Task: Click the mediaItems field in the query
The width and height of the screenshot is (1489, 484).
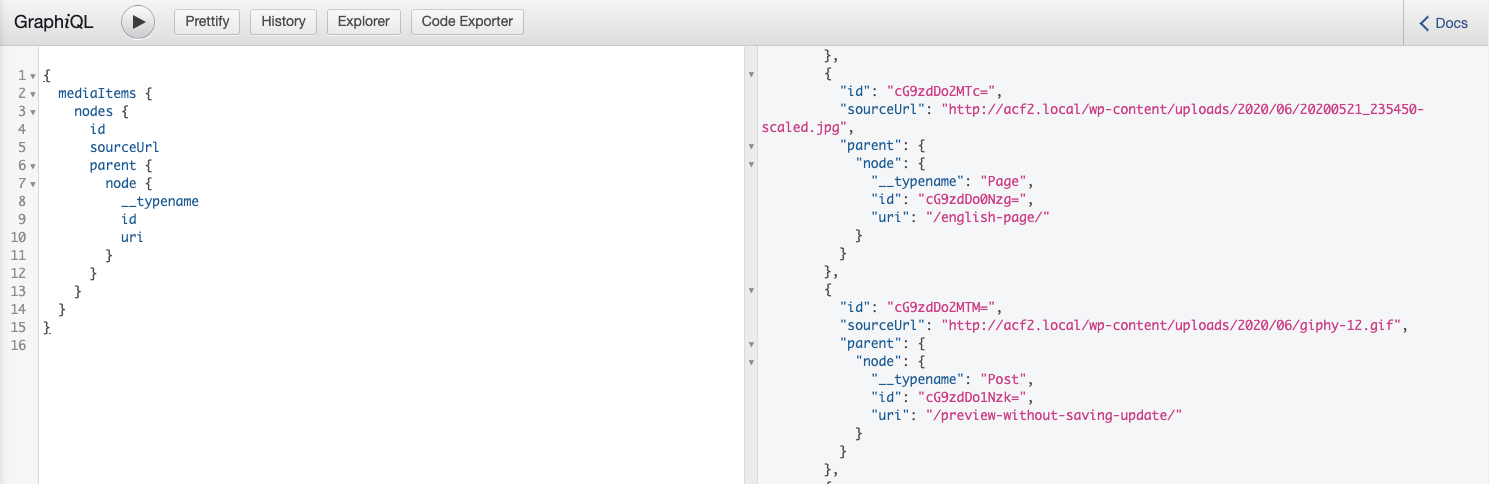Action: [97, 93]
